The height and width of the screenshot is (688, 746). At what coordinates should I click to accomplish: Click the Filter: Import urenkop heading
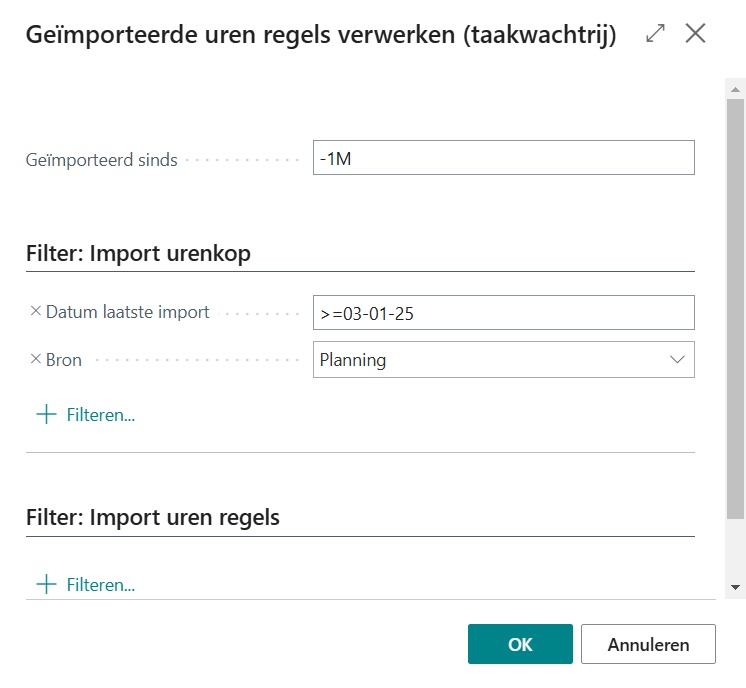point(138,254)
